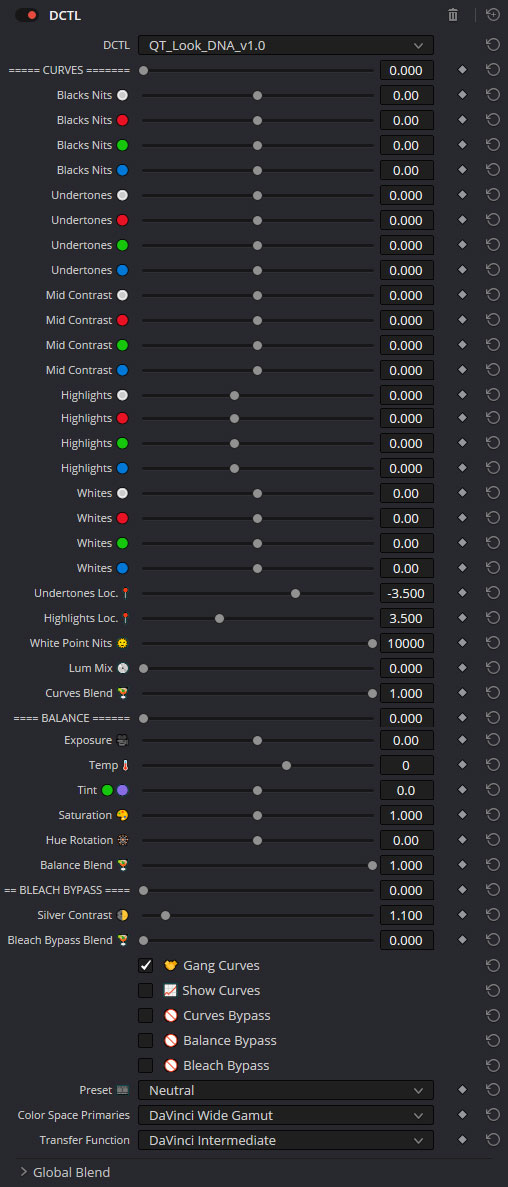
Task: Uncheck the Gang Curves checkbox
Action: tap(145, 965)
